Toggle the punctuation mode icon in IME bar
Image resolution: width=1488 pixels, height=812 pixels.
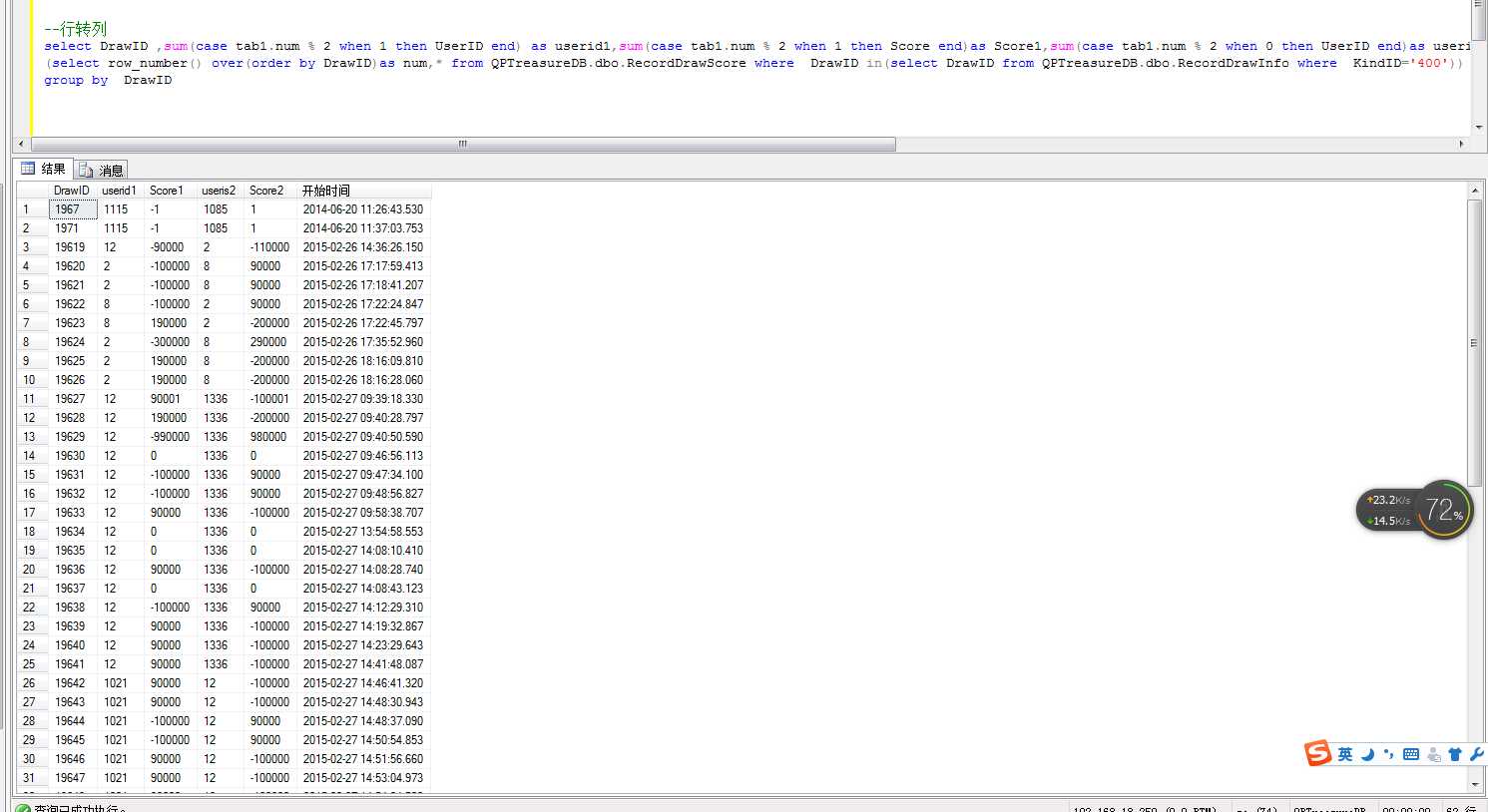point(1389,755)
